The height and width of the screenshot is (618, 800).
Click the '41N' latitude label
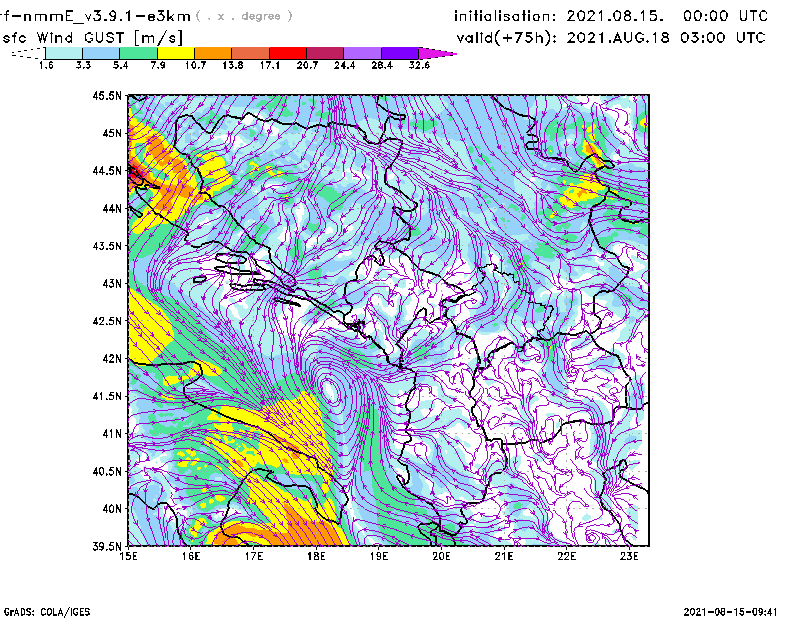coord(112,434)
